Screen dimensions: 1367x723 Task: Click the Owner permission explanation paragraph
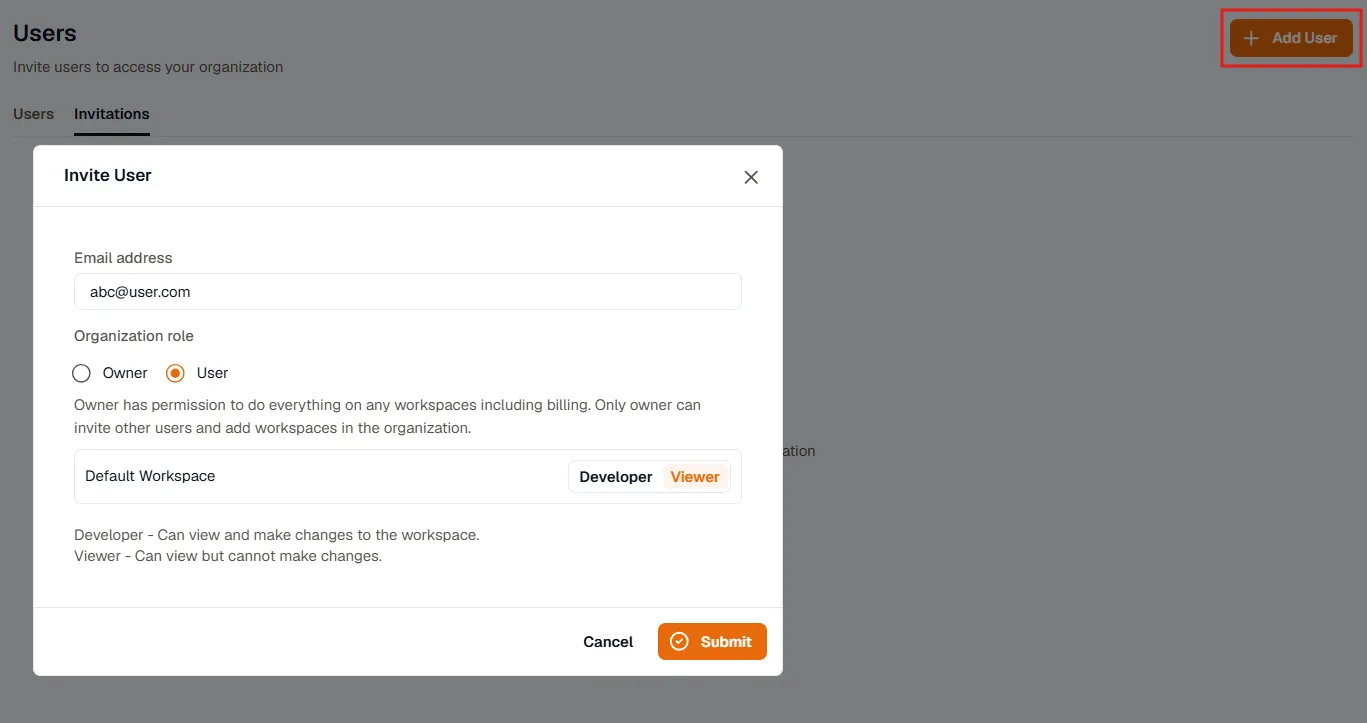pos(388,417)
